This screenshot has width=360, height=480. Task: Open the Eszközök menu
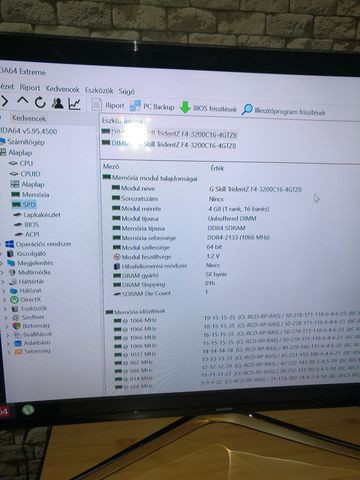pyautogui.click(x=99, y=90)
